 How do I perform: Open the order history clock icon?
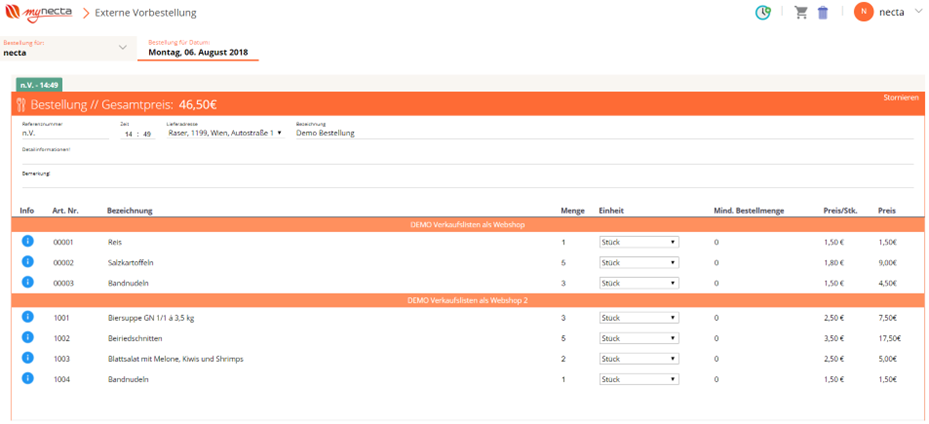(763, 13)
